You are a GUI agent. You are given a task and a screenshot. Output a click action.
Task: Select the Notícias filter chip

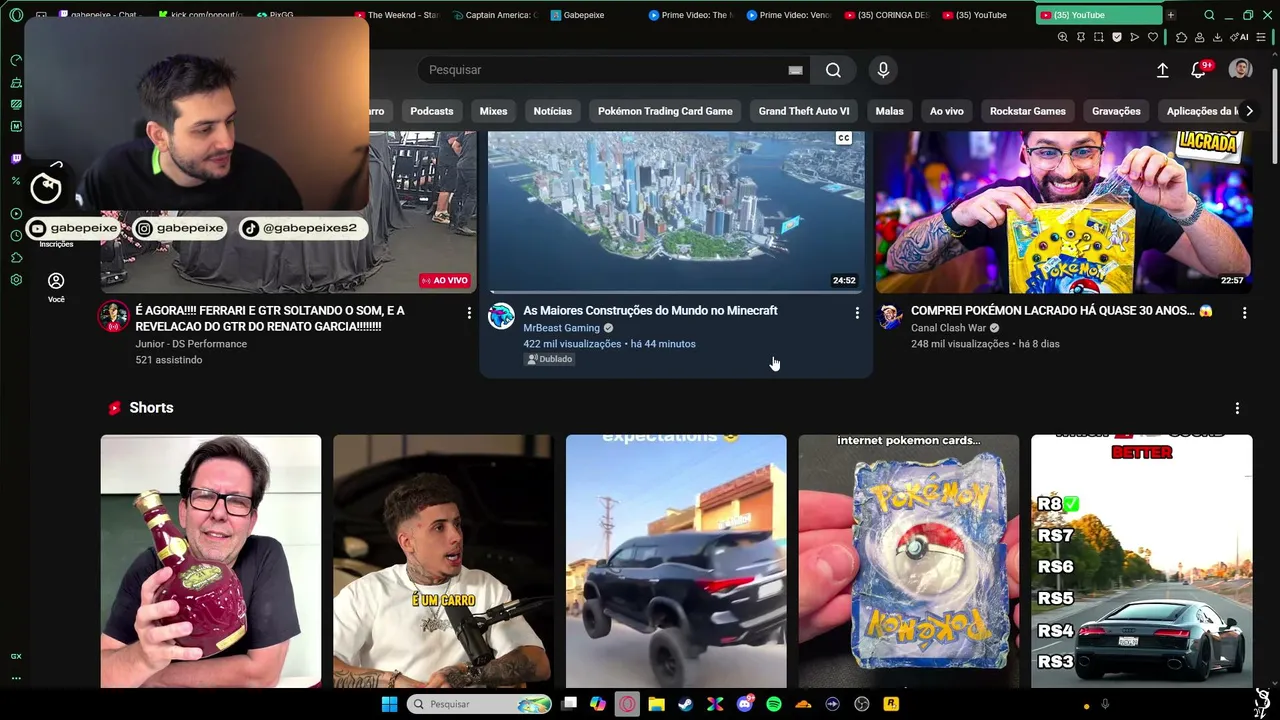(552, 111)
